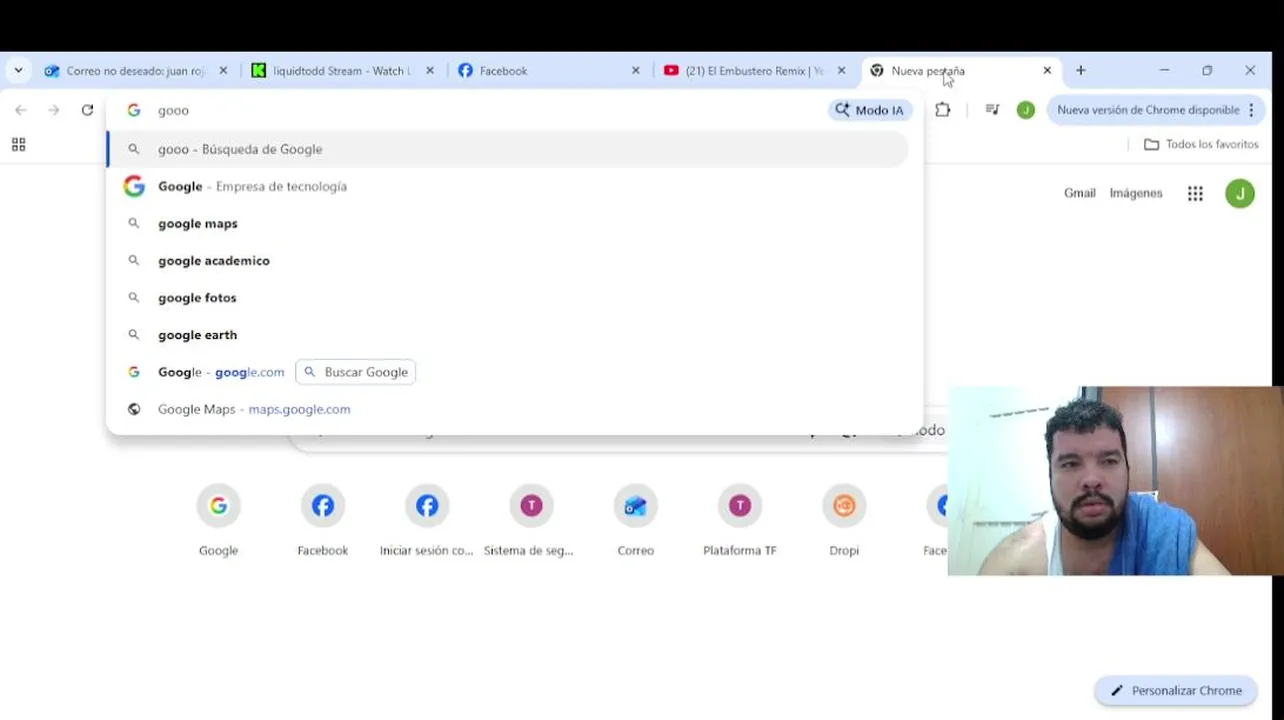Activate Modo IA button
The image size is (1284, 720).
tap(870, 110)
